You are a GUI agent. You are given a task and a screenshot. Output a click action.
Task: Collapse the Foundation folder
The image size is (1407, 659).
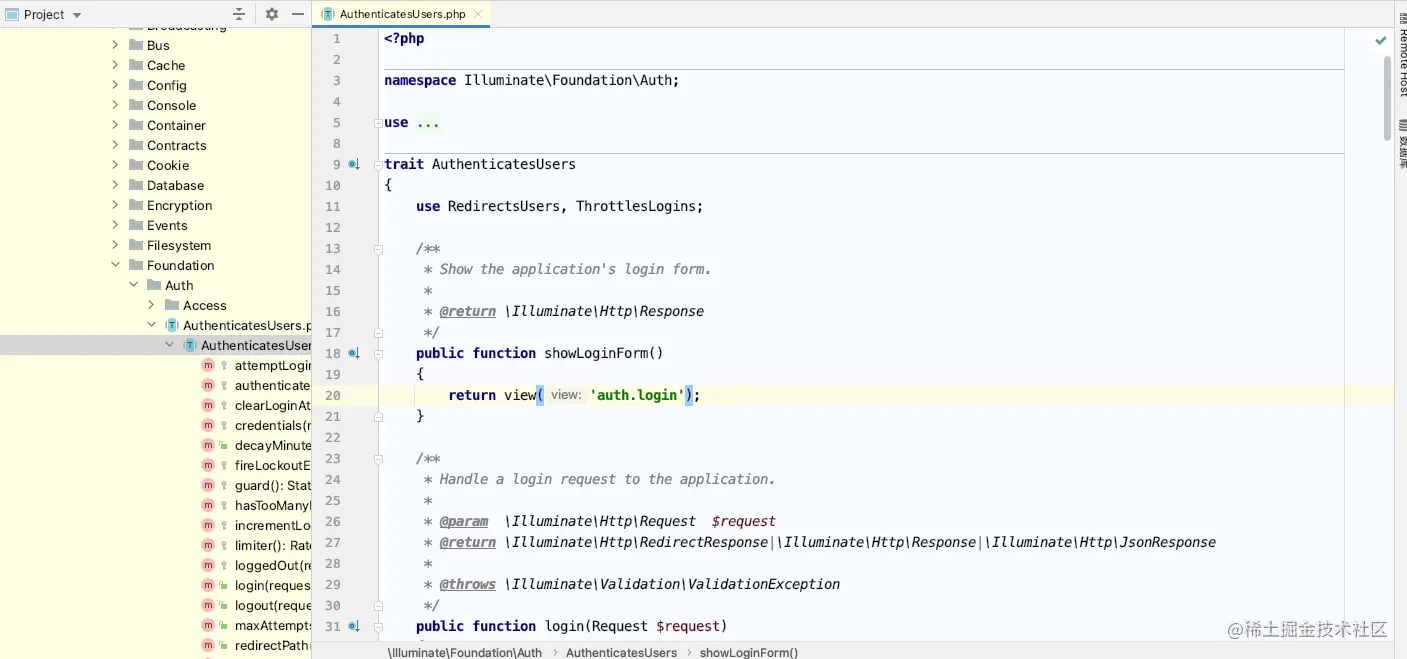click(115, 265)
